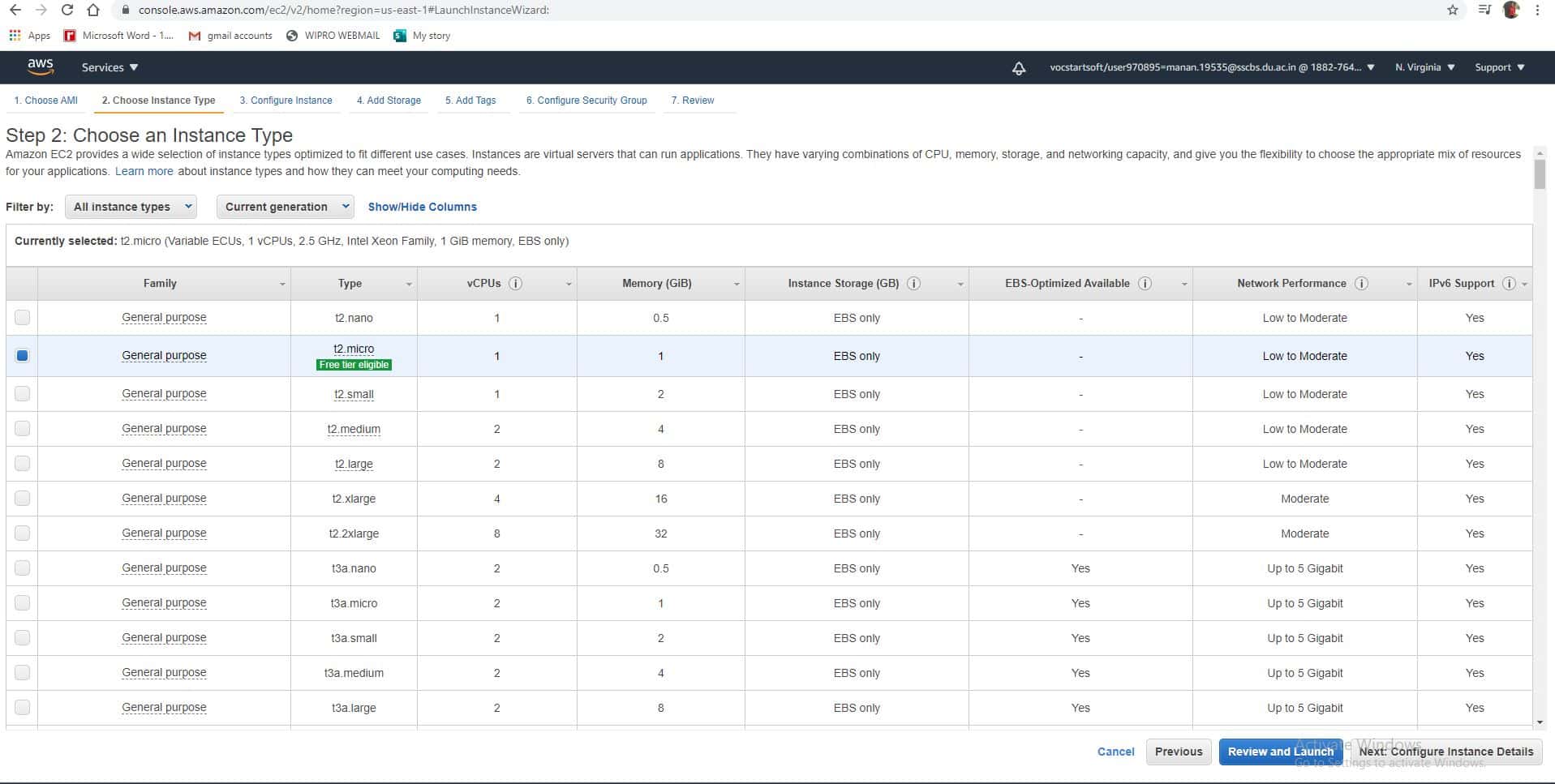Screen dimensions: 1555x784
Task: Reload the page with refresh icon
Action: pyautogui.click(x=67, y=10)
